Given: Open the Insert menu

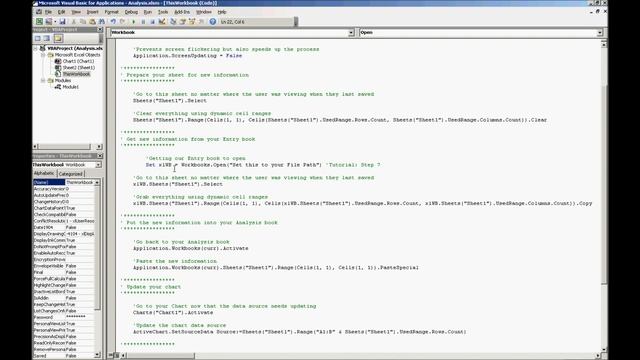Looking at the screenshot, I should click(93, 12).
